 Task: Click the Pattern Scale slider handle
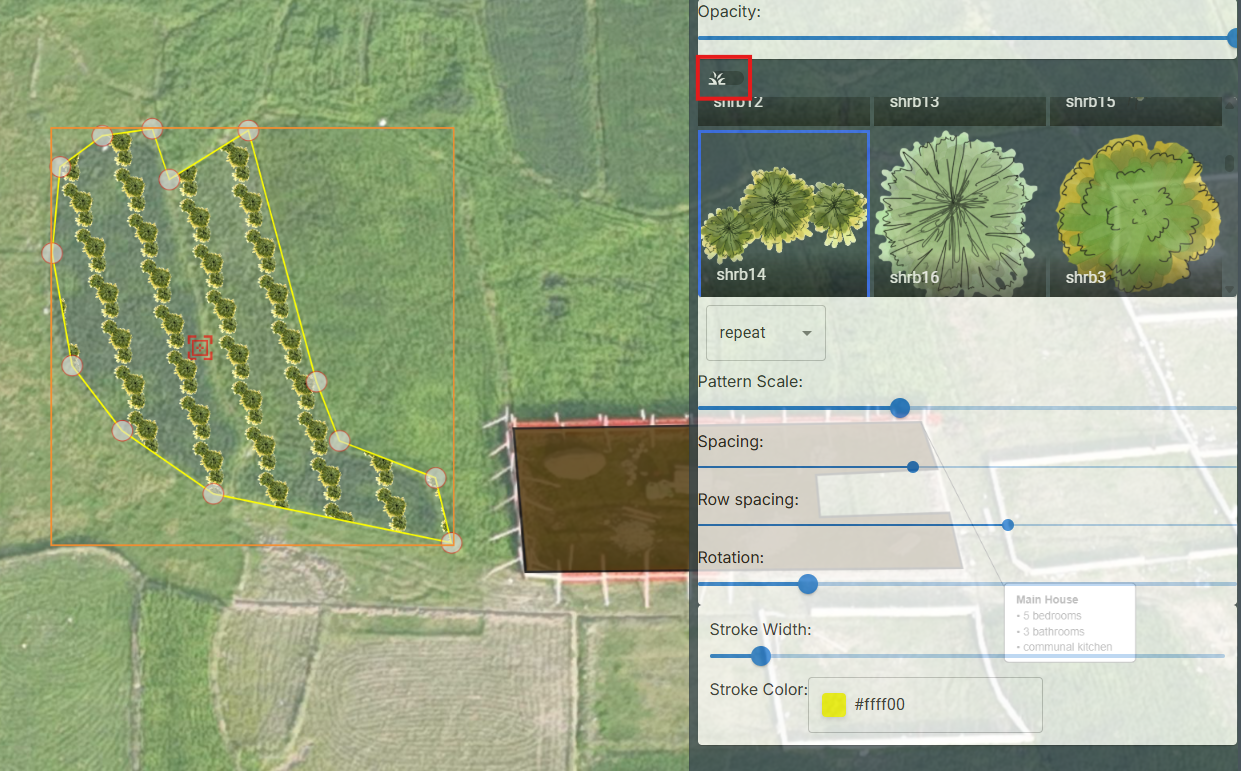coord(899,407)
